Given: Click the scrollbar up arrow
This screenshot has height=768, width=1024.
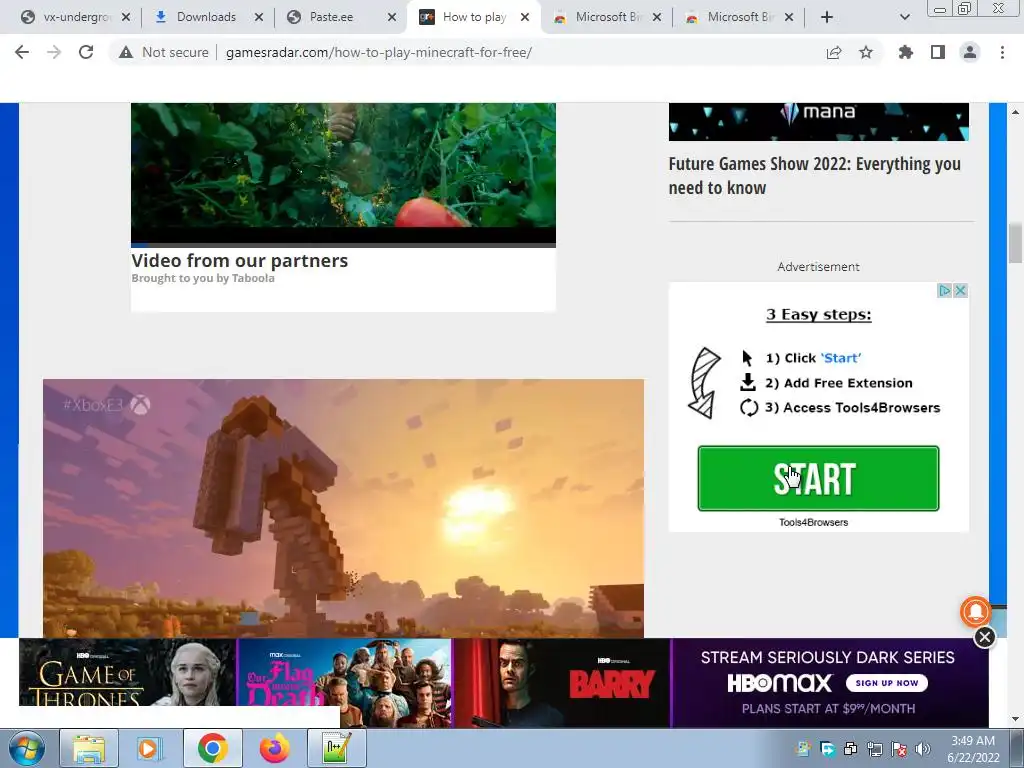Looking at the screenshot, I should pos(1015,112).
